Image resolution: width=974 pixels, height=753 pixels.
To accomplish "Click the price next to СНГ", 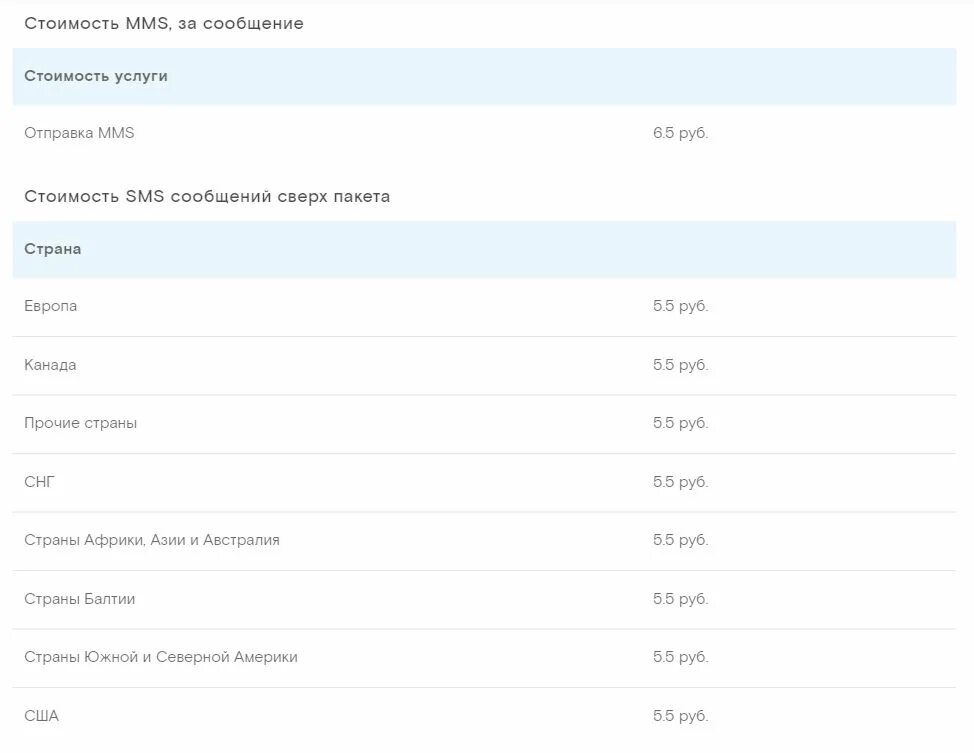I will pos(680,482).
